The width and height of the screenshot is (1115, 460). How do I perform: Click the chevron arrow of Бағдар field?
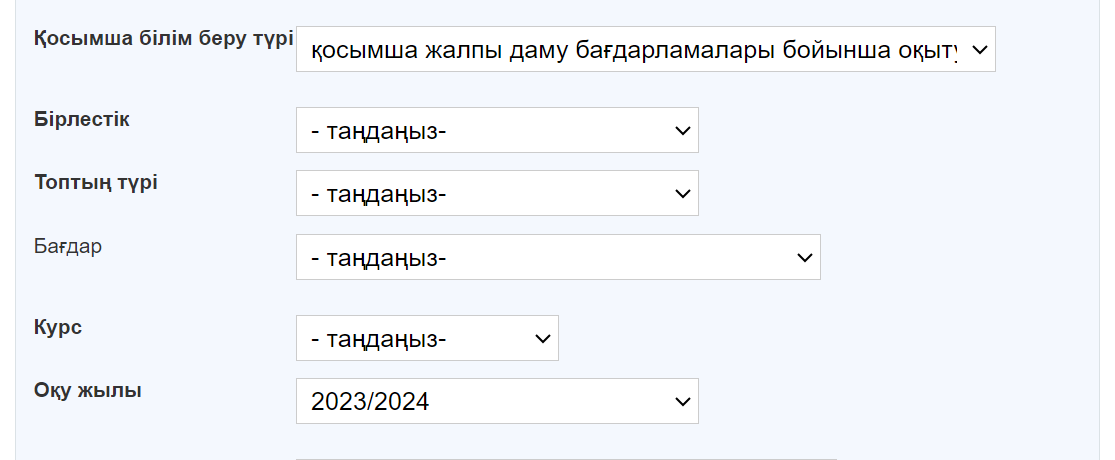(805, 257)
